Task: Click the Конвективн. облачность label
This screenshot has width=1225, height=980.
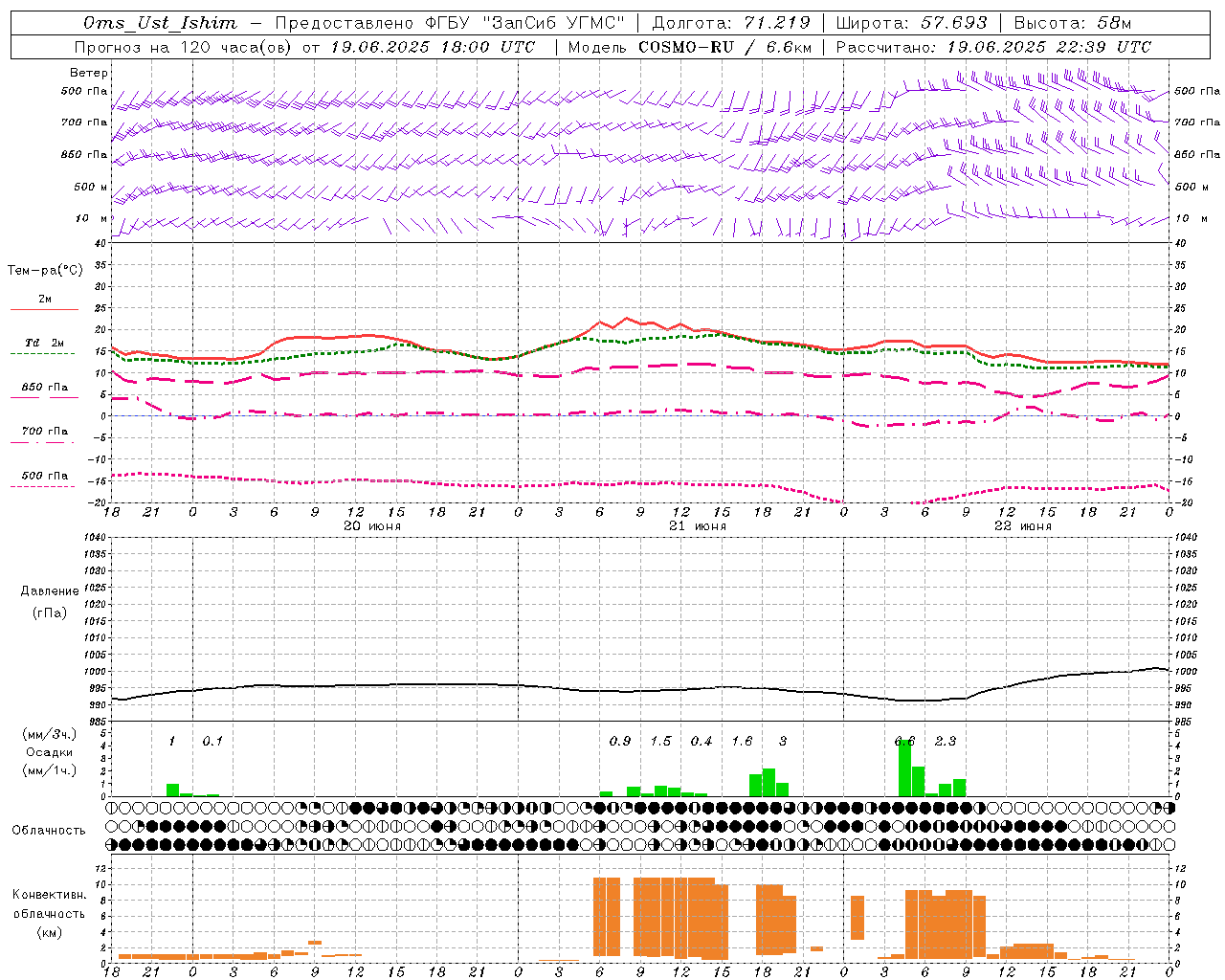Action: (x=49, y=904)
